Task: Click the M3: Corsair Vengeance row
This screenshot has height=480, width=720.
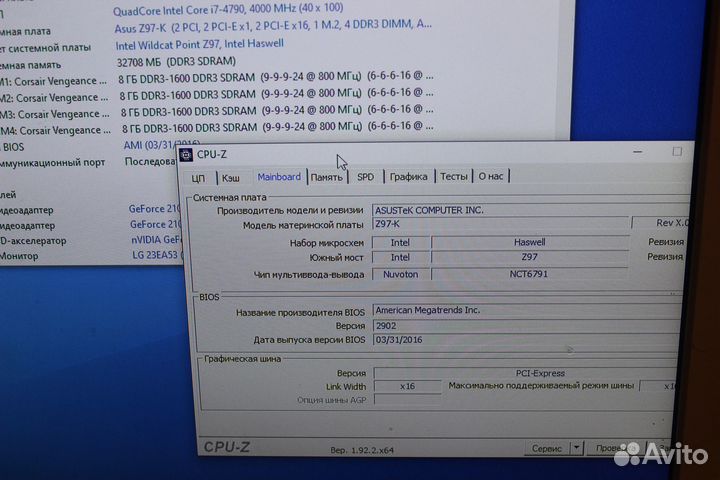Action: (216, 112)
